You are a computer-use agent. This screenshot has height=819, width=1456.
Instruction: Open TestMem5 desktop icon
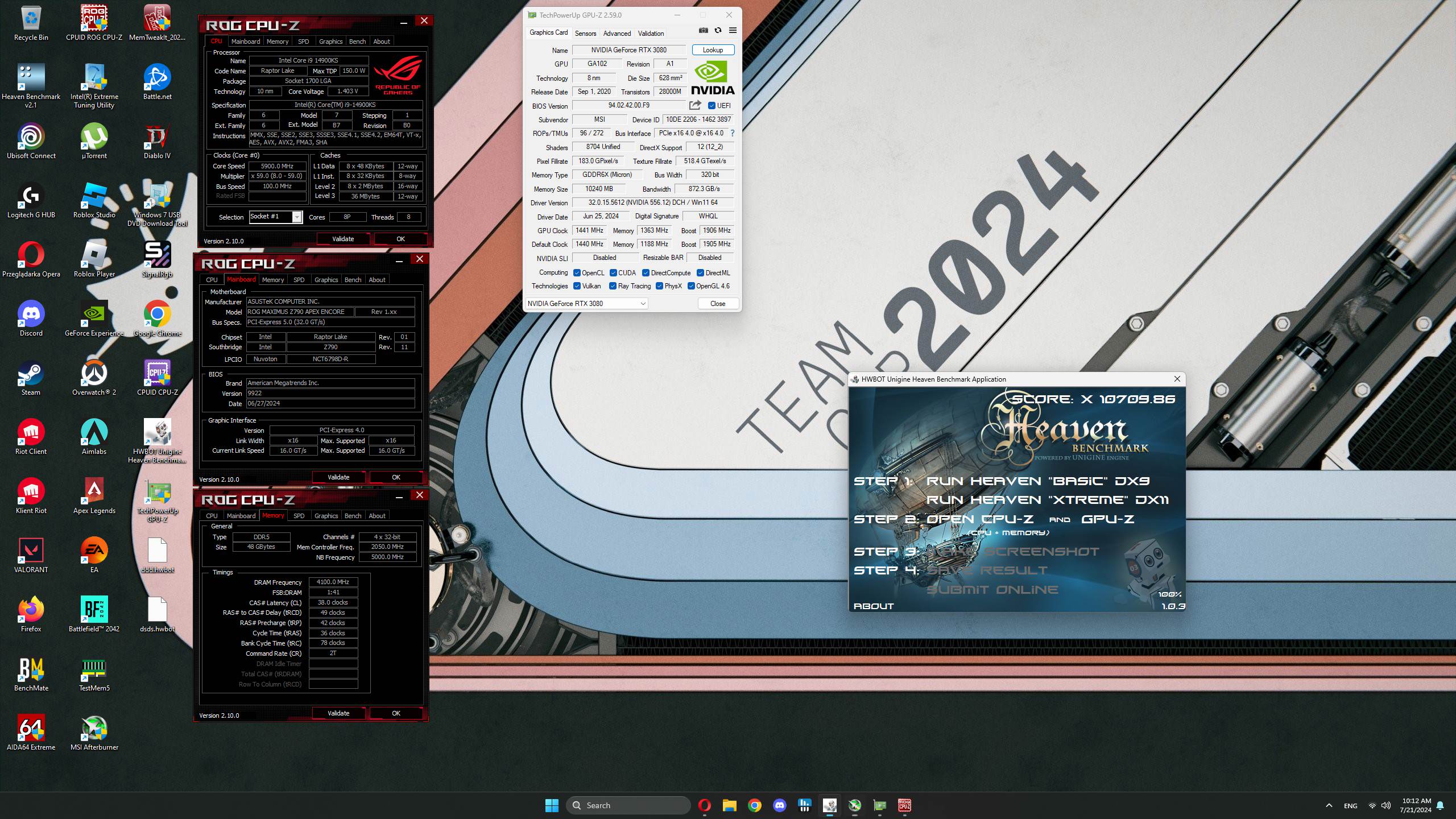(94, 674)
